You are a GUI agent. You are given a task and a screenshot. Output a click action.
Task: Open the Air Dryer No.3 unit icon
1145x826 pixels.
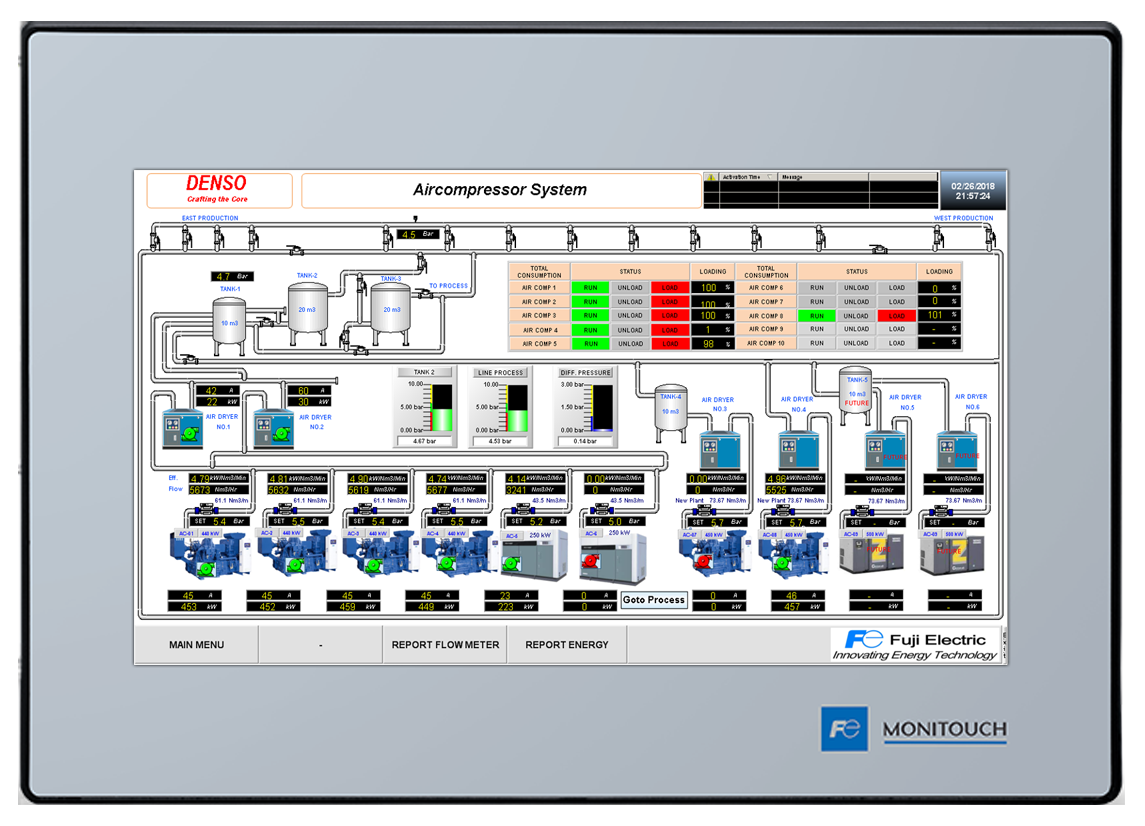pyautogui.click(x=718, y=448)
